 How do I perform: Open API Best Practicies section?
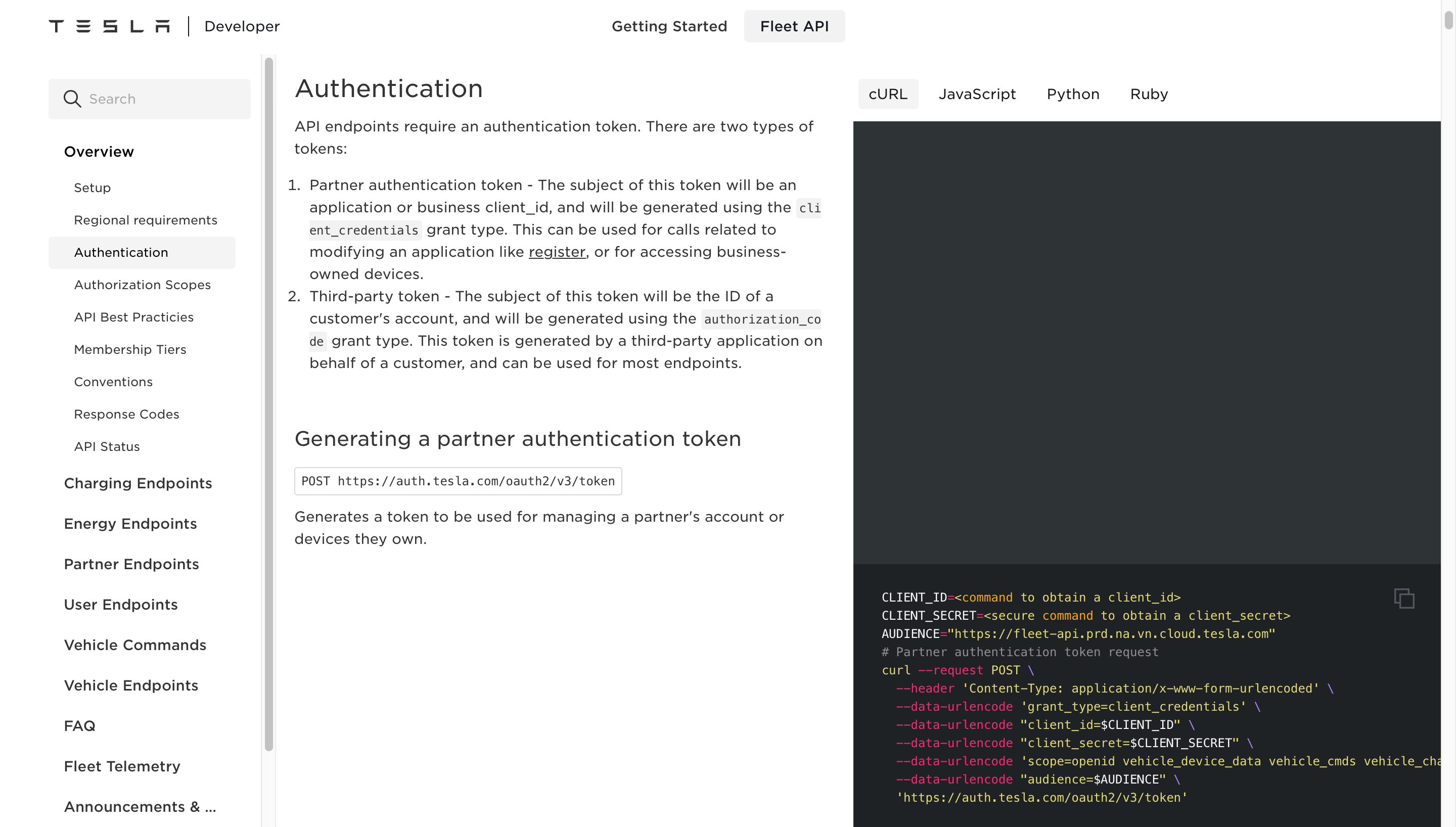point(133,317)
